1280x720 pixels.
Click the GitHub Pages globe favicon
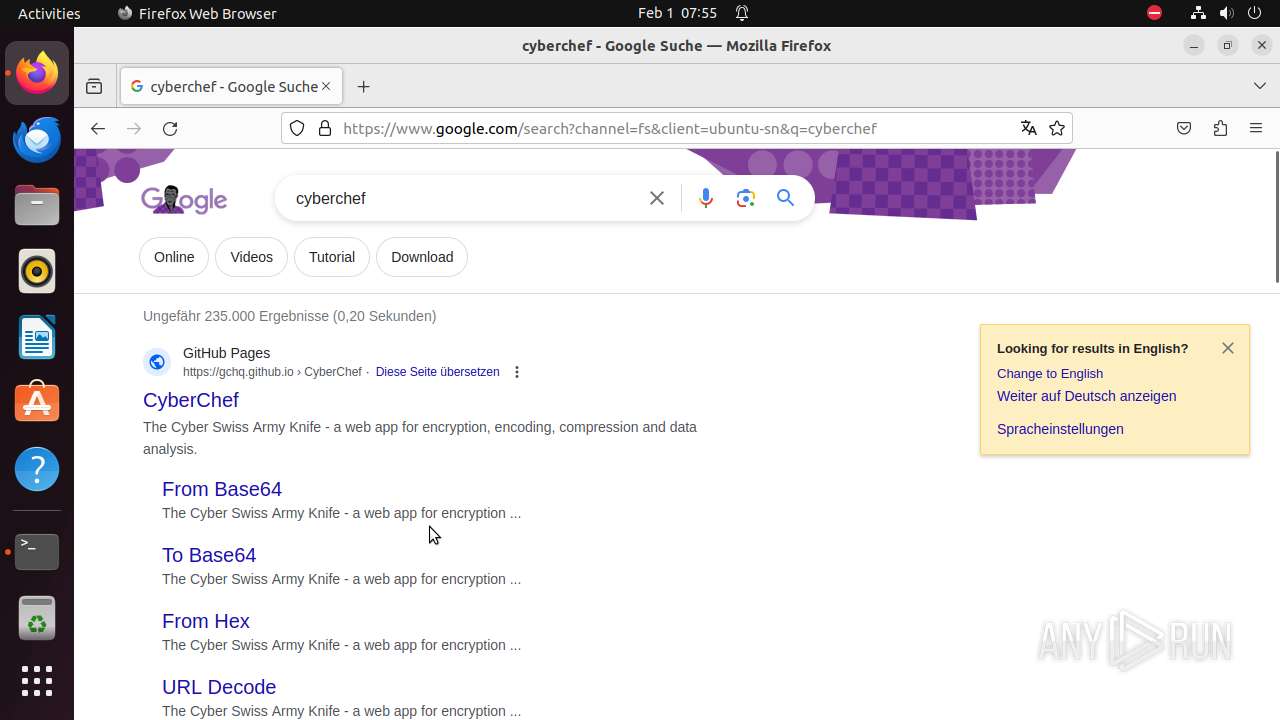pyautogui.click(x=157, y=362)
